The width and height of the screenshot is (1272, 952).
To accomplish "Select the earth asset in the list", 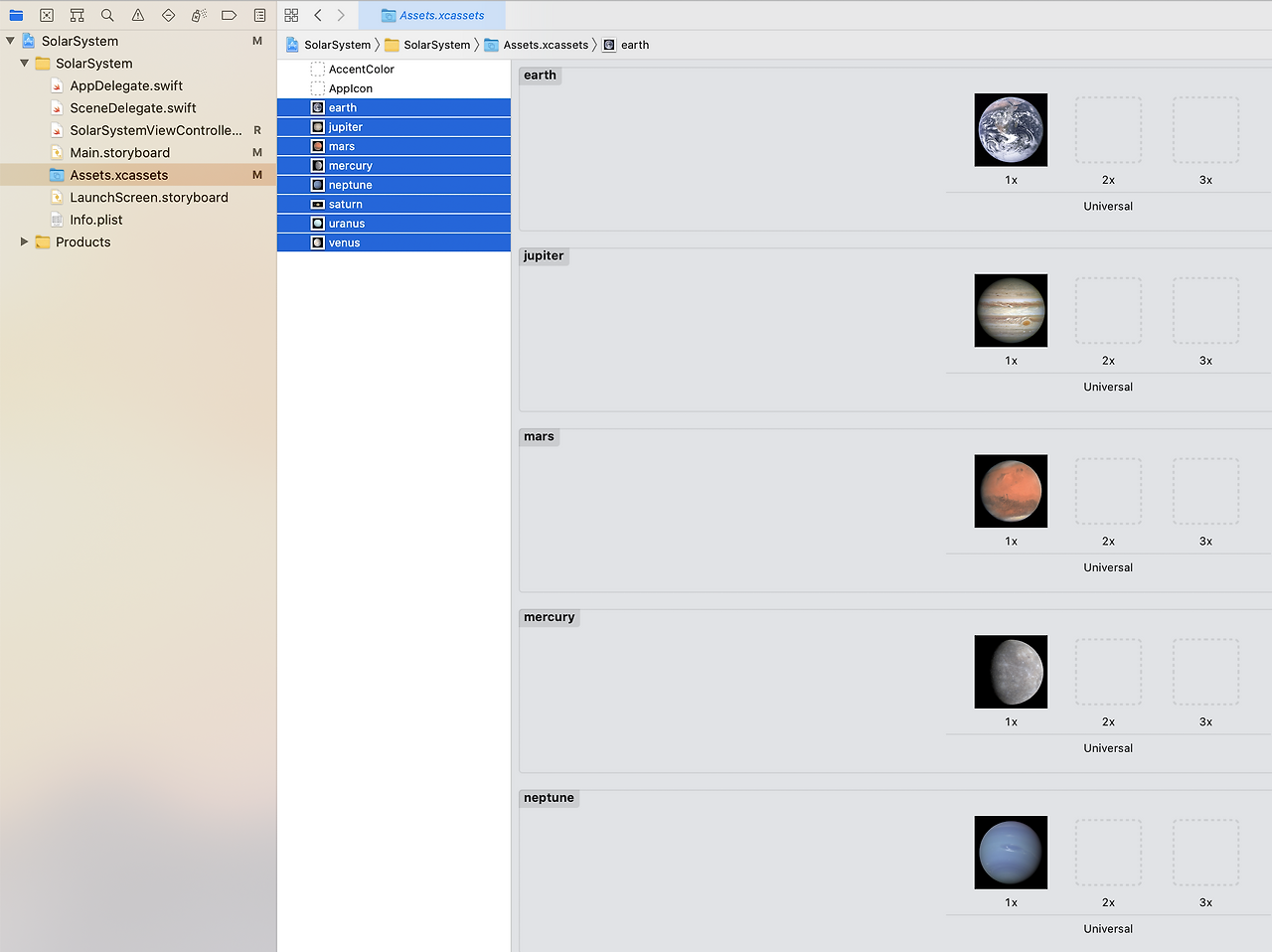I will [x=394, y=107].
